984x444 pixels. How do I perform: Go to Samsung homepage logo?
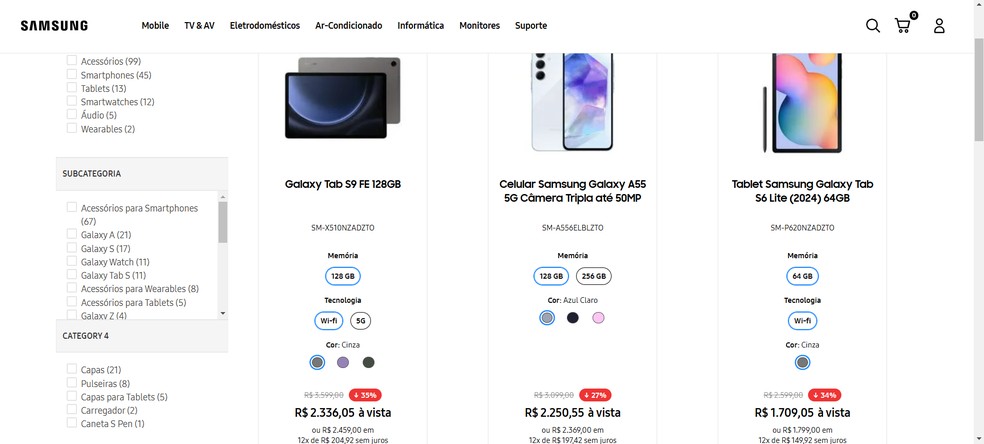54,26
